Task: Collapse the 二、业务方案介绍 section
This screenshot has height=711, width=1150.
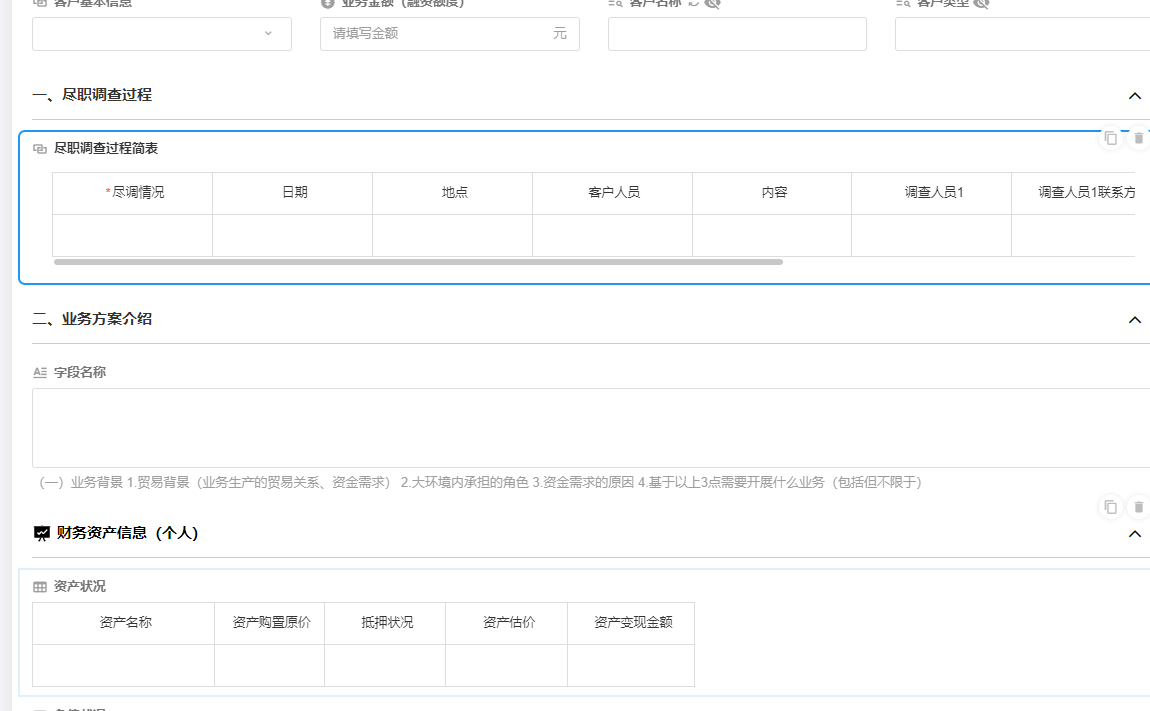Action: click(x=1134, y=320)
